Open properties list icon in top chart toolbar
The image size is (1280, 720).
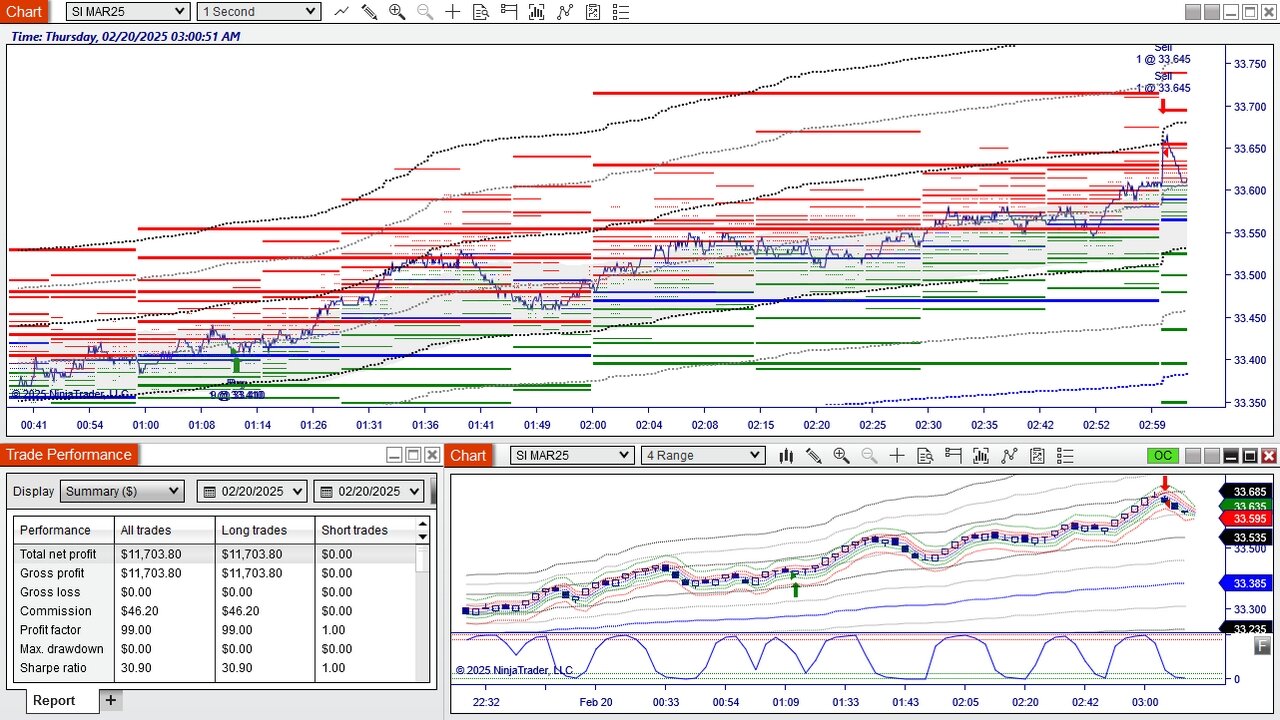point(621,12)
